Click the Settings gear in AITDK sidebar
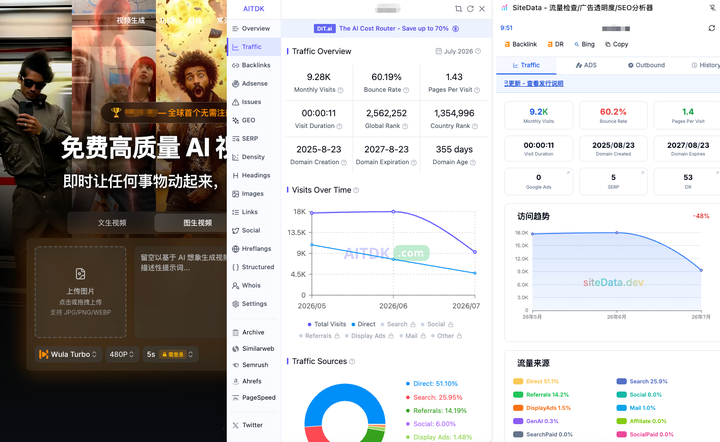The height and width of the screenshot is (442, 720). [236, 304]
